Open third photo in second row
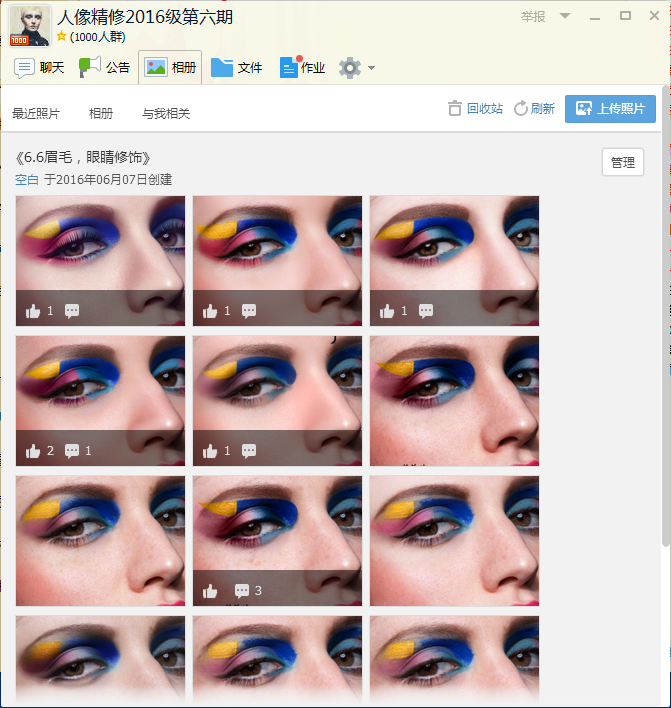Viewport: 671px width, 708px height. point(454,401)
